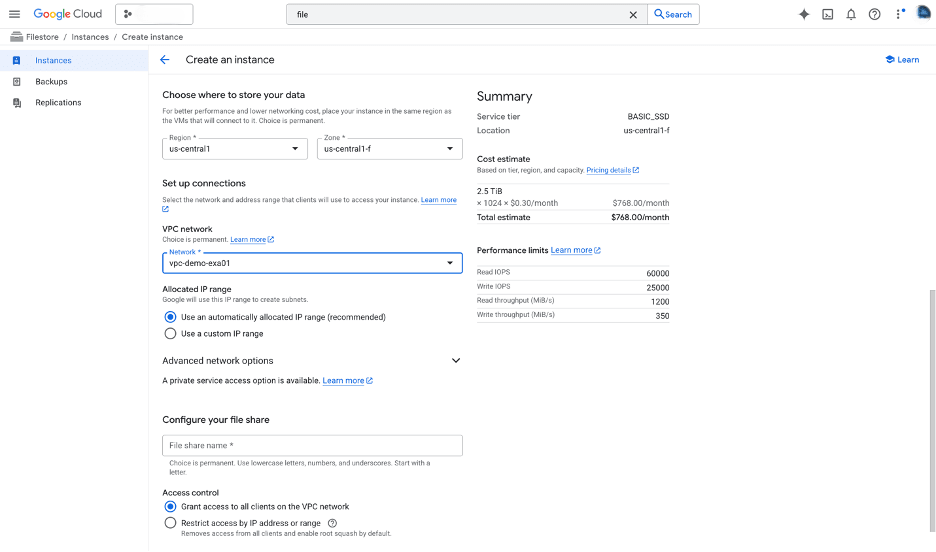The width and height of the screenshot is (936, 552).
Task: Click the Read throughput value 1200
Action: (660, 302)
